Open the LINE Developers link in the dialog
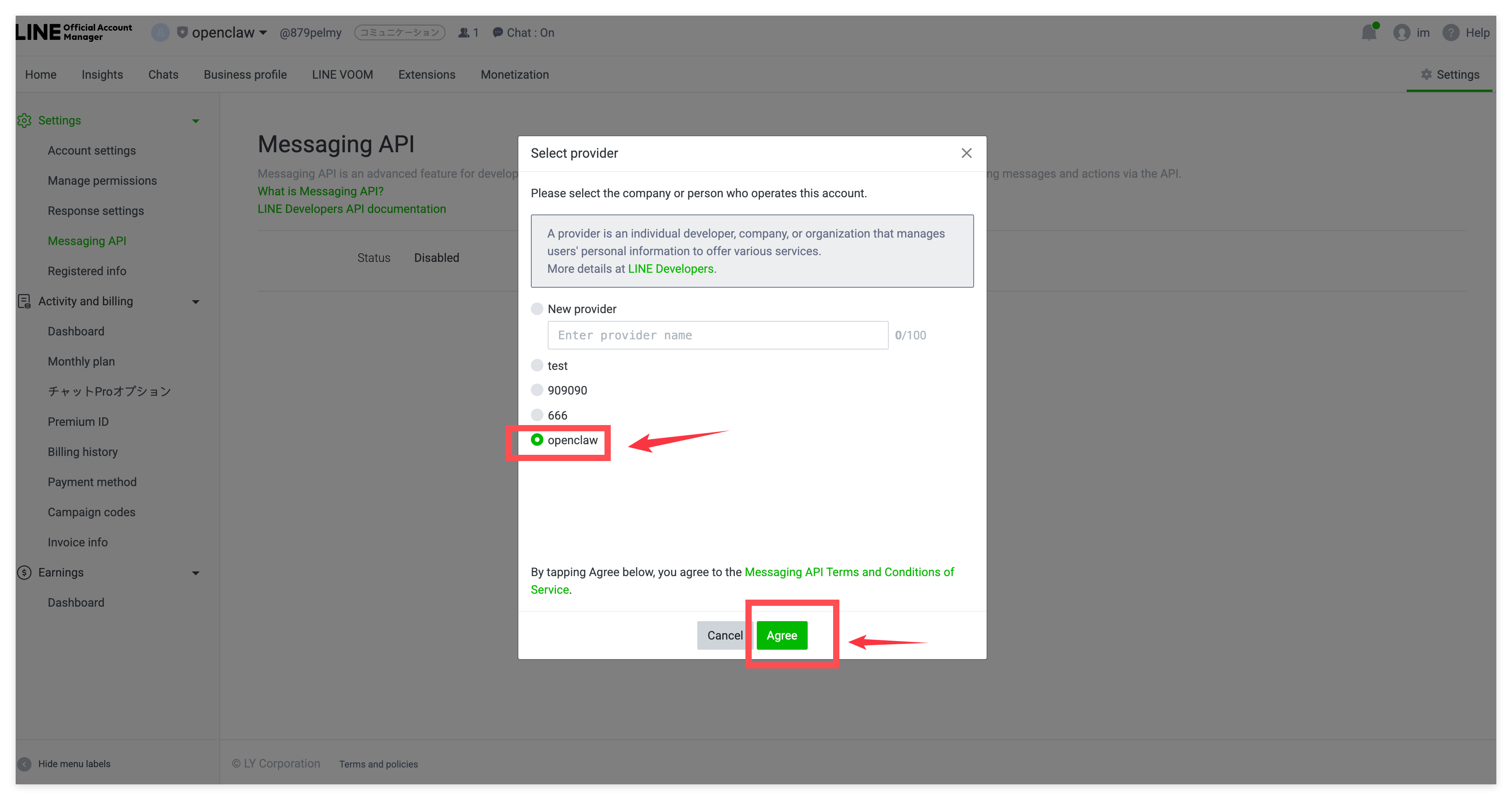1512x800 pixels. pos(670,269)
